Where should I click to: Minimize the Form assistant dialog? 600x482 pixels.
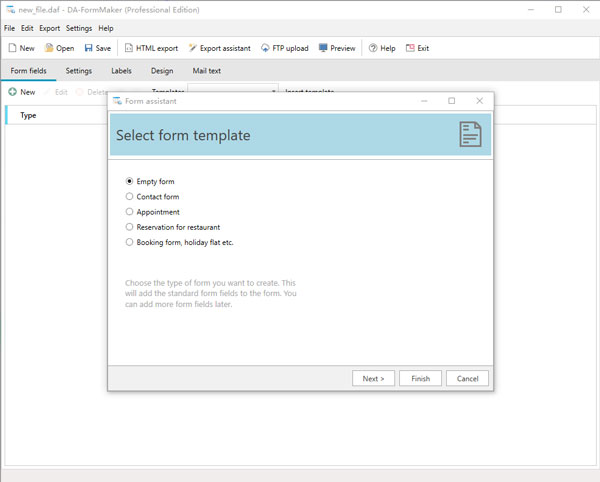coord(424,101)
